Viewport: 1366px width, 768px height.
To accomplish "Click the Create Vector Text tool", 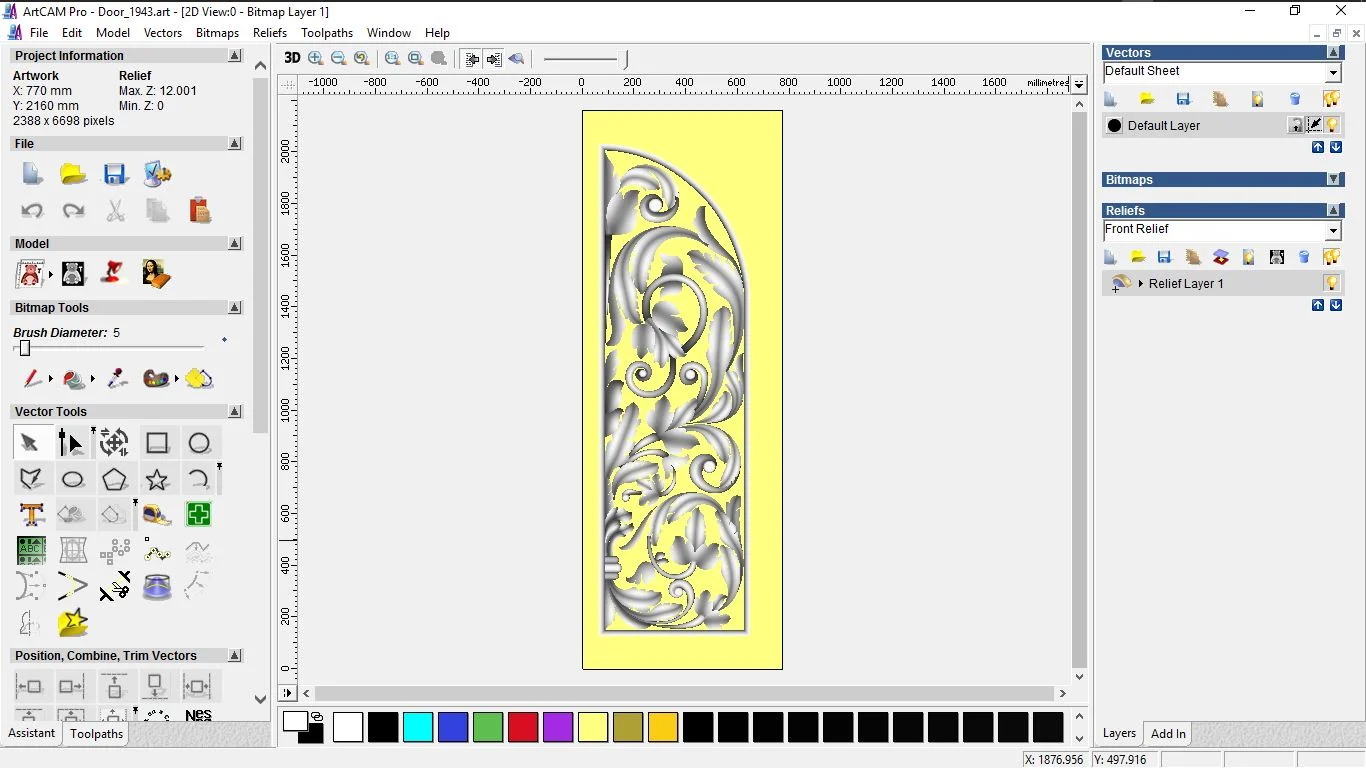I will coord(31,515).
